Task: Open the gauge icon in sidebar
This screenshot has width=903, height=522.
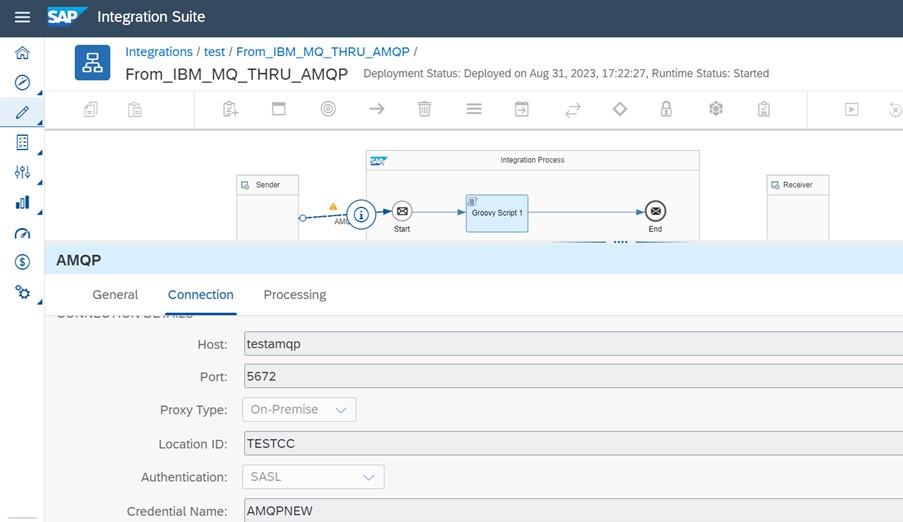Action: pos(22,233)
